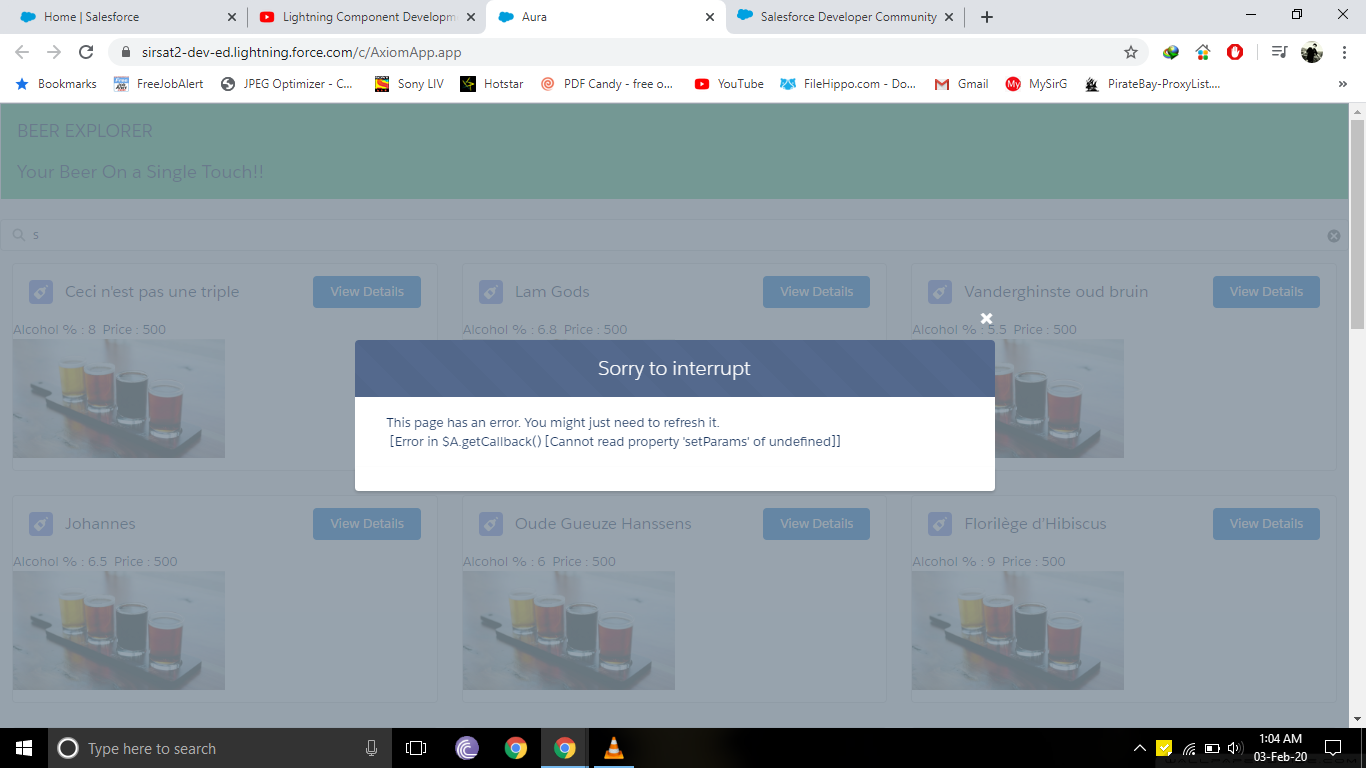The width and height of the screenshot is (1366, 768).
Task: Show hidden system tray icons
Action: [x=1140, y=748]
